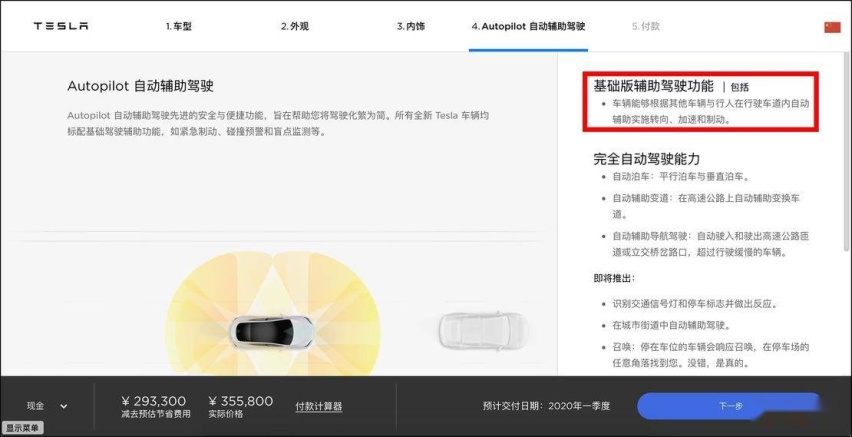Open the China flag region selector
Screen dimensions: 852x437
click(832, 27)
